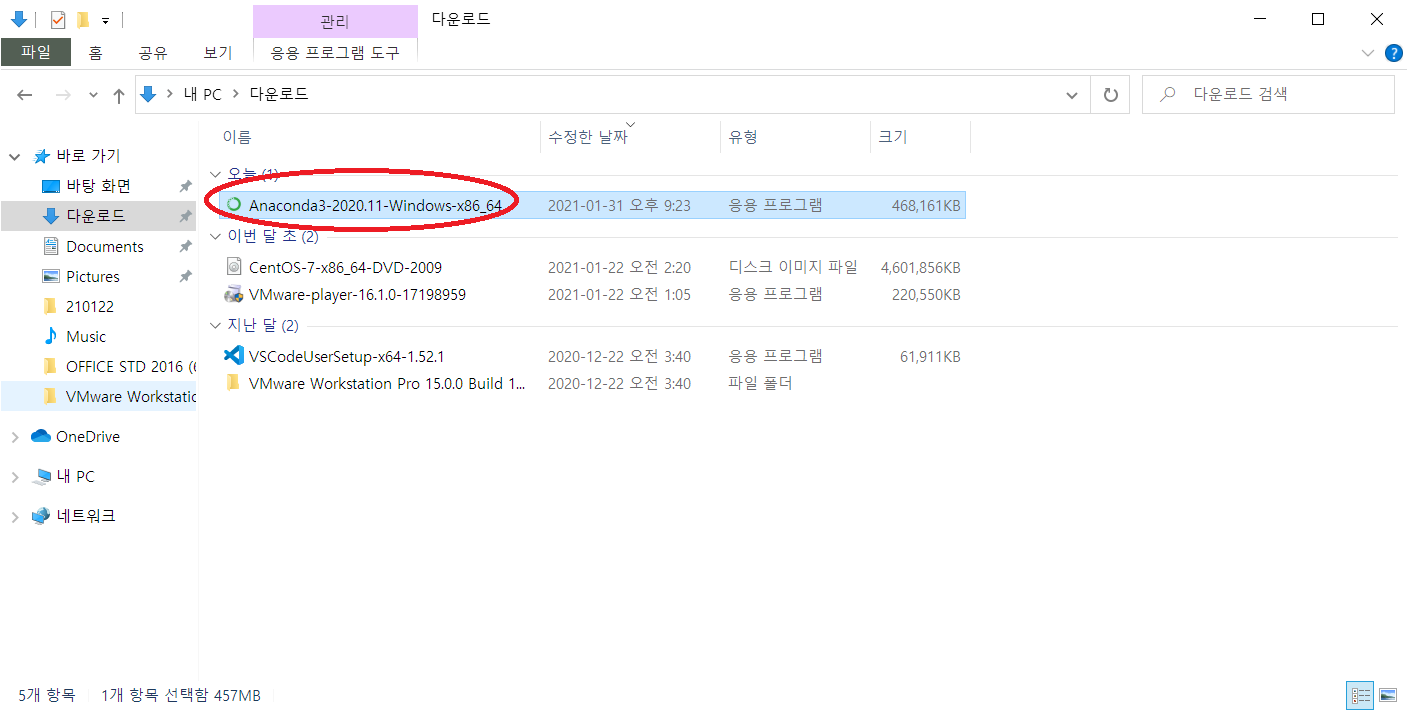Click the pin icon beside Pictures

pyautogui.click(x=185, y=277)
